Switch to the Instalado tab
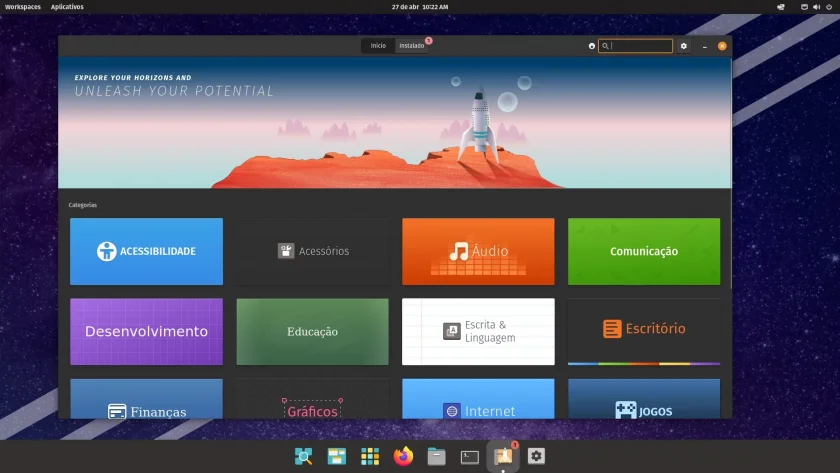This screenshot has width=840, height=473. [x=411, y=46]
